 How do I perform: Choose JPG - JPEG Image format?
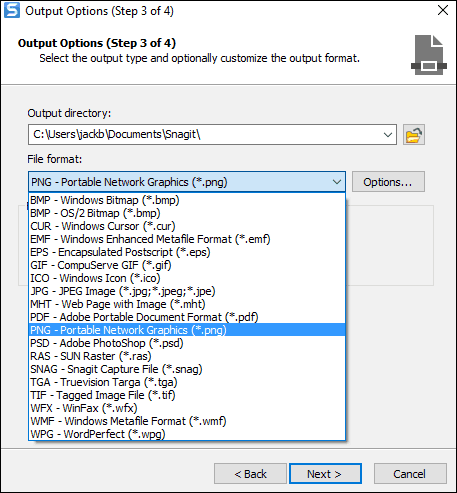tap(187, 291)
